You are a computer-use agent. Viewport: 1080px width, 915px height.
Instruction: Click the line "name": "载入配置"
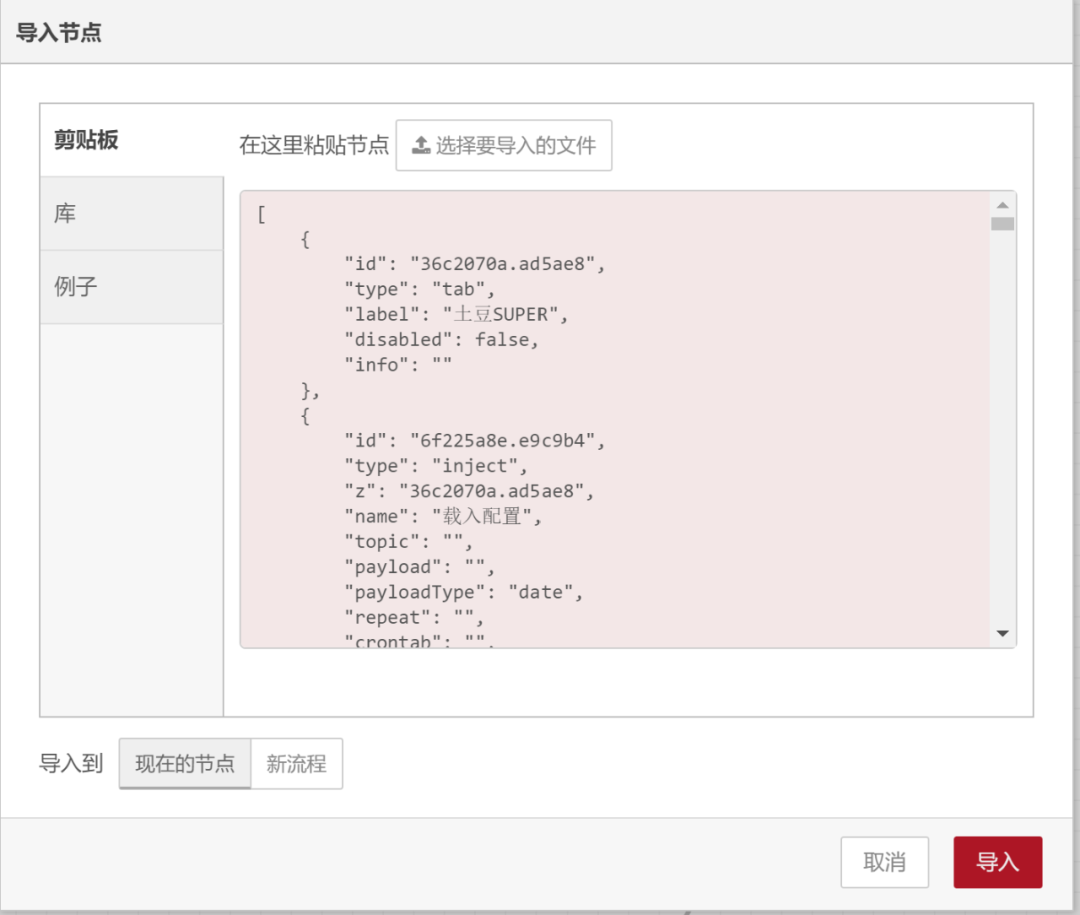click(x=443, y=516)
